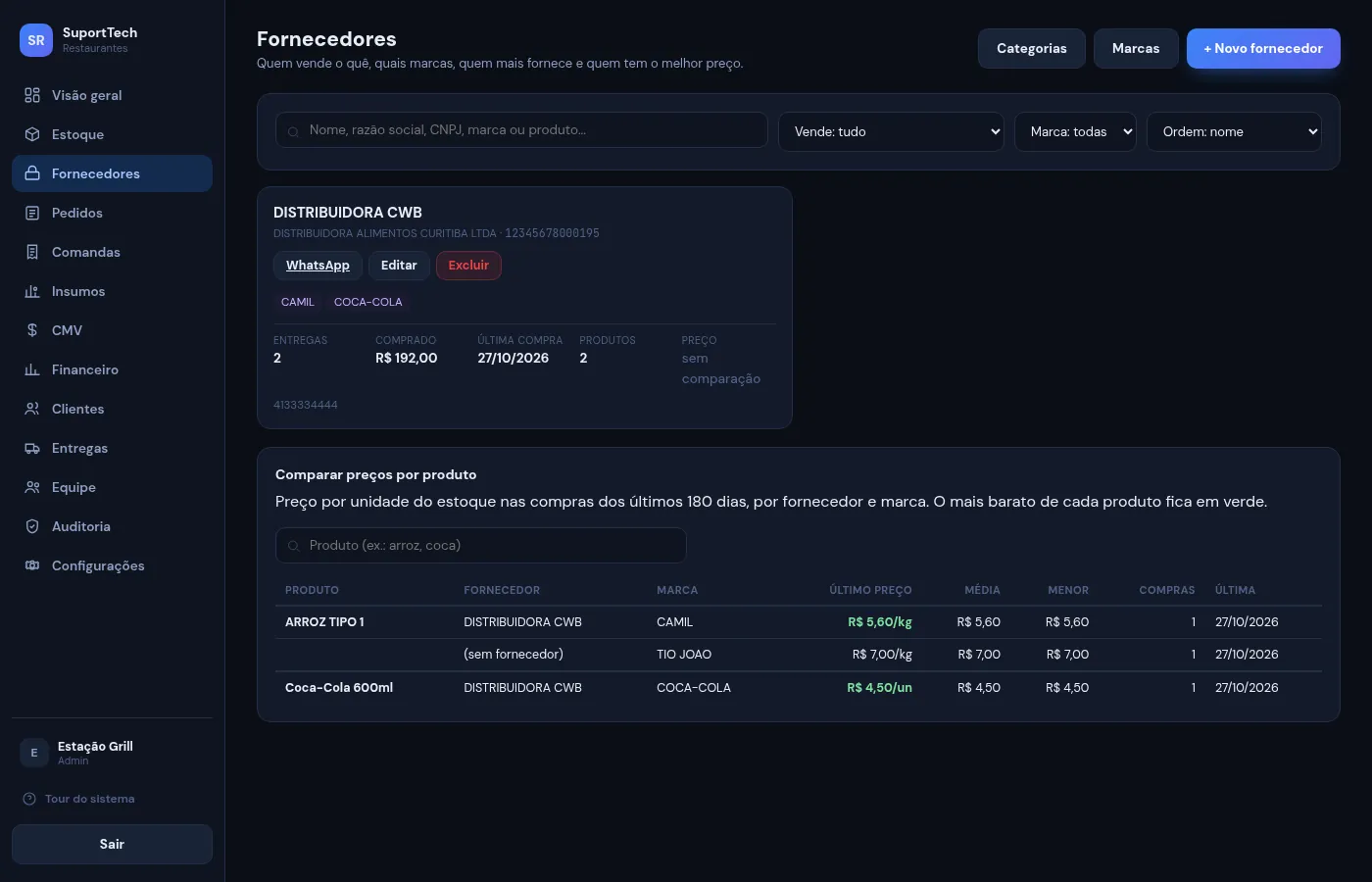Open the Categorias button
This screenshot has height=882, width=1372.
point(1032,48)
